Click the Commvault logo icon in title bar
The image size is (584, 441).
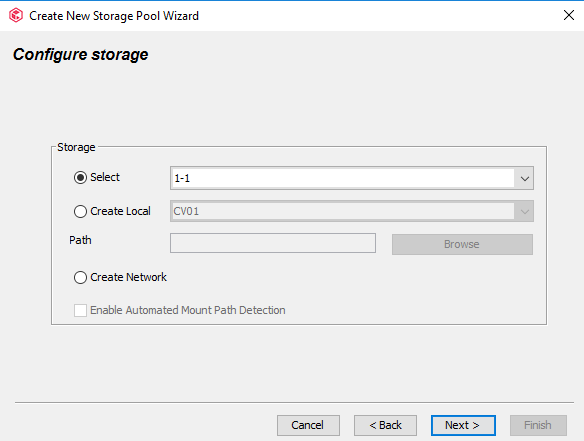[x=16, y=16]
